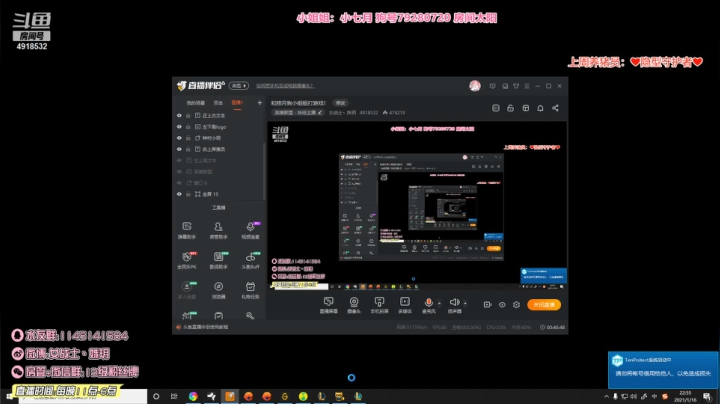Open the hamburger menu in the title bar
The height and width of the screenshot is (404, 720).
pyautogui.click(x=527, y=86)
